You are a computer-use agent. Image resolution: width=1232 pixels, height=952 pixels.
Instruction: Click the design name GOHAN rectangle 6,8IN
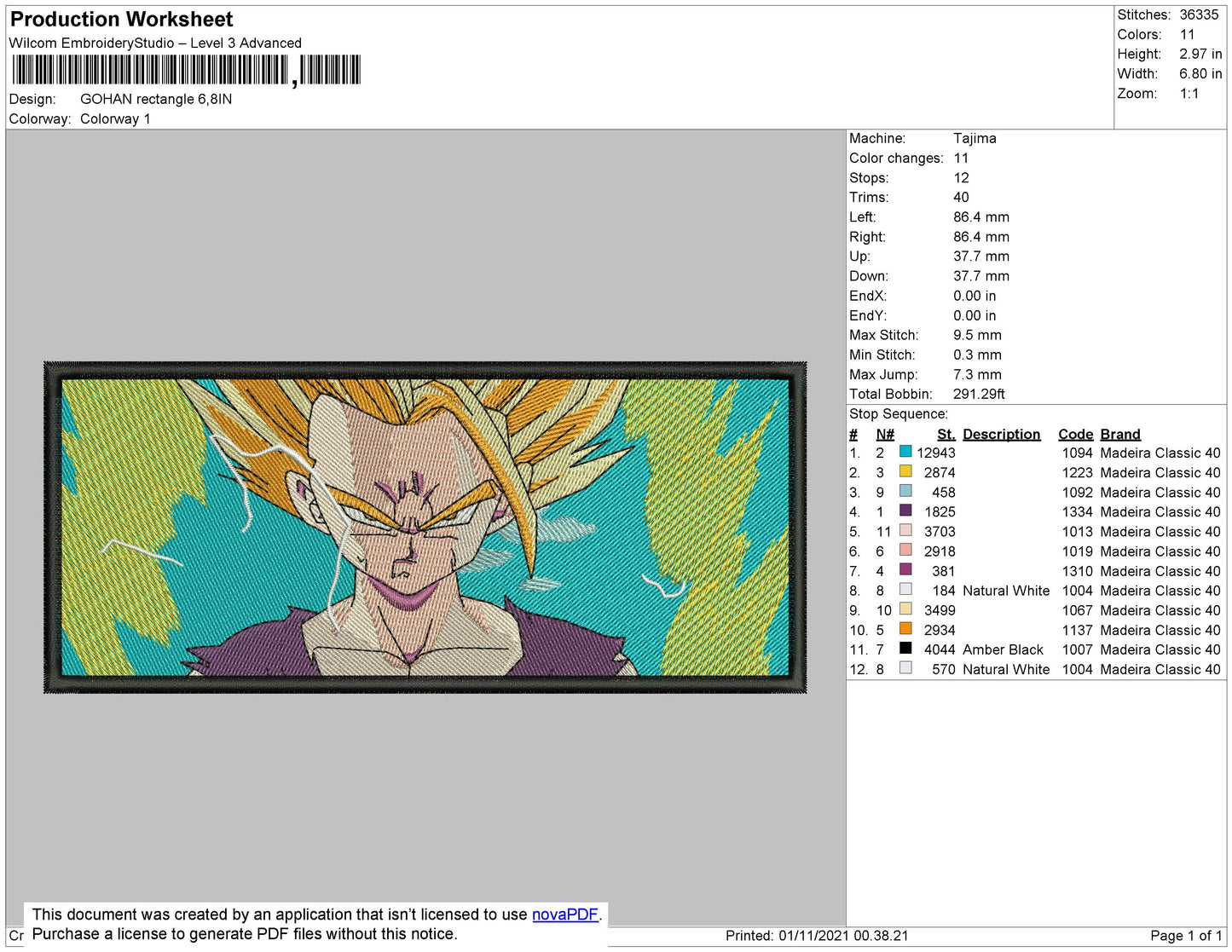point(156,99)
